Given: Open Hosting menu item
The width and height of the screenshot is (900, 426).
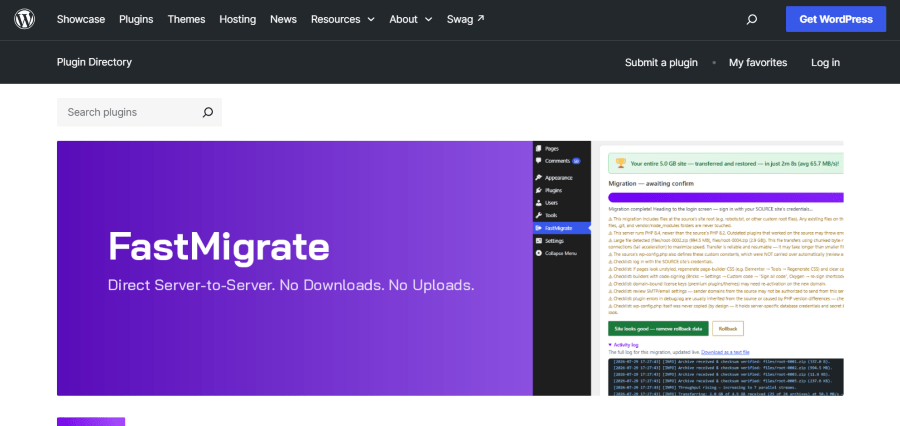Looking at the screenshot, I should (x=238, y=19).
